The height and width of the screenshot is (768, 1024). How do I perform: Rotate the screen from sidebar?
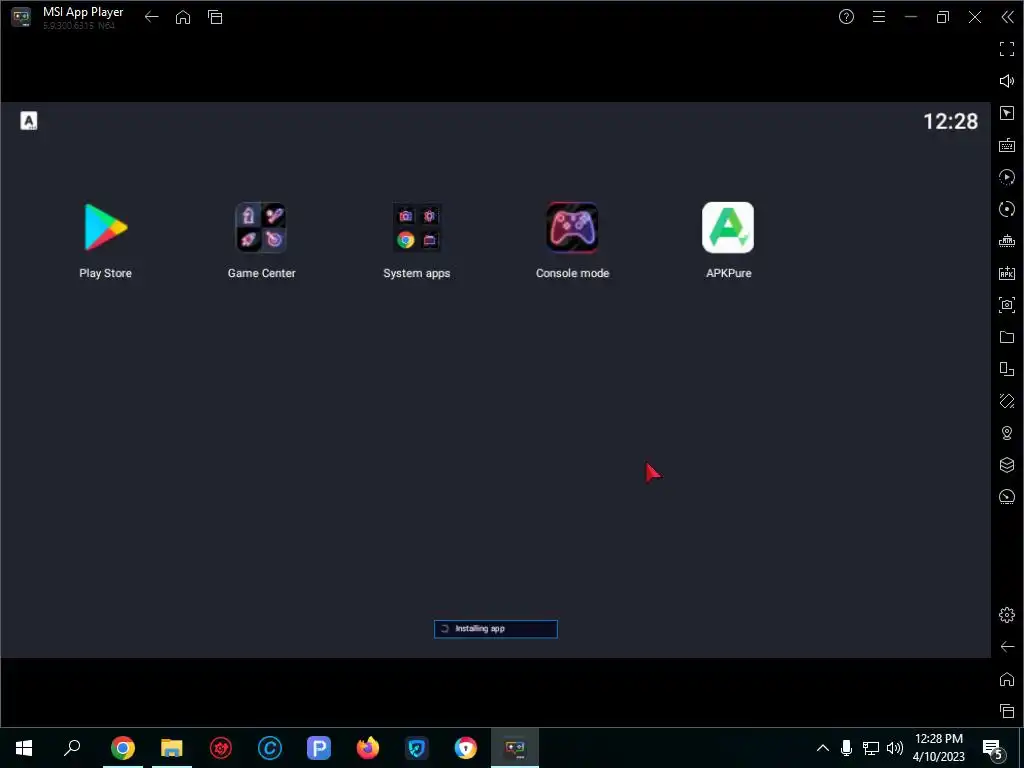pos(1007,401)
